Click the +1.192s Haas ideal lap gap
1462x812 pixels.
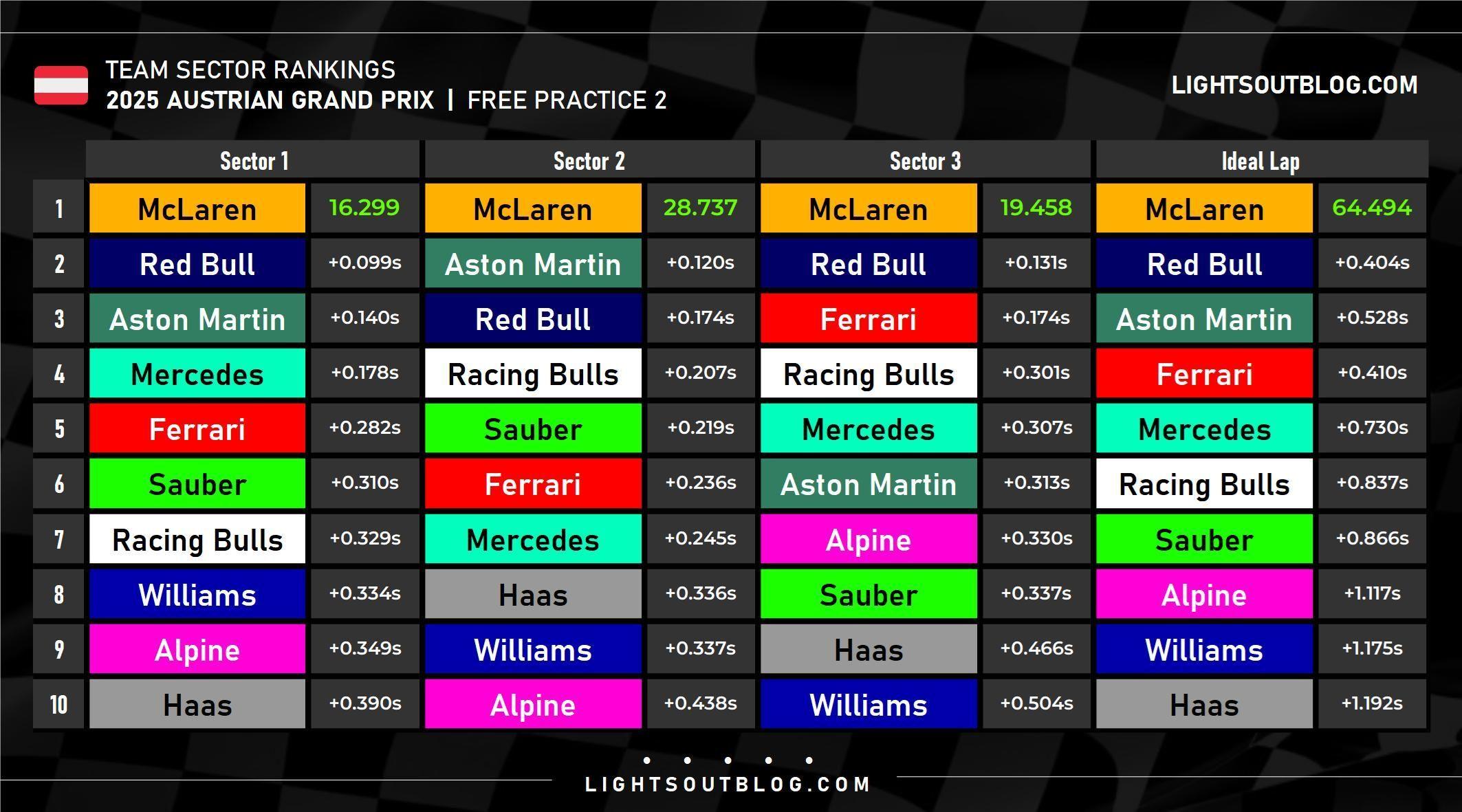[x=1372, y=703]
